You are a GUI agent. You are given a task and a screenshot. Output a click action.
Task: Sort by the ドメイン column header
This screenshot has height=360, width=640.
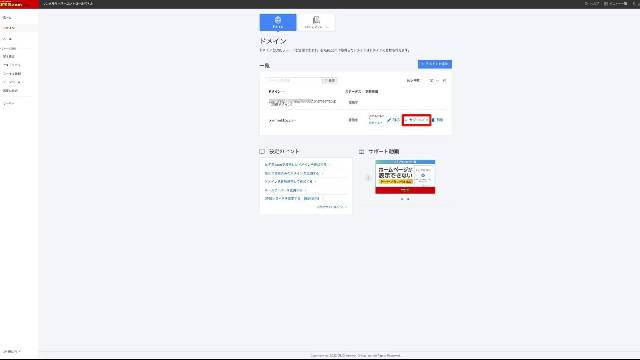tap(276, 91)
